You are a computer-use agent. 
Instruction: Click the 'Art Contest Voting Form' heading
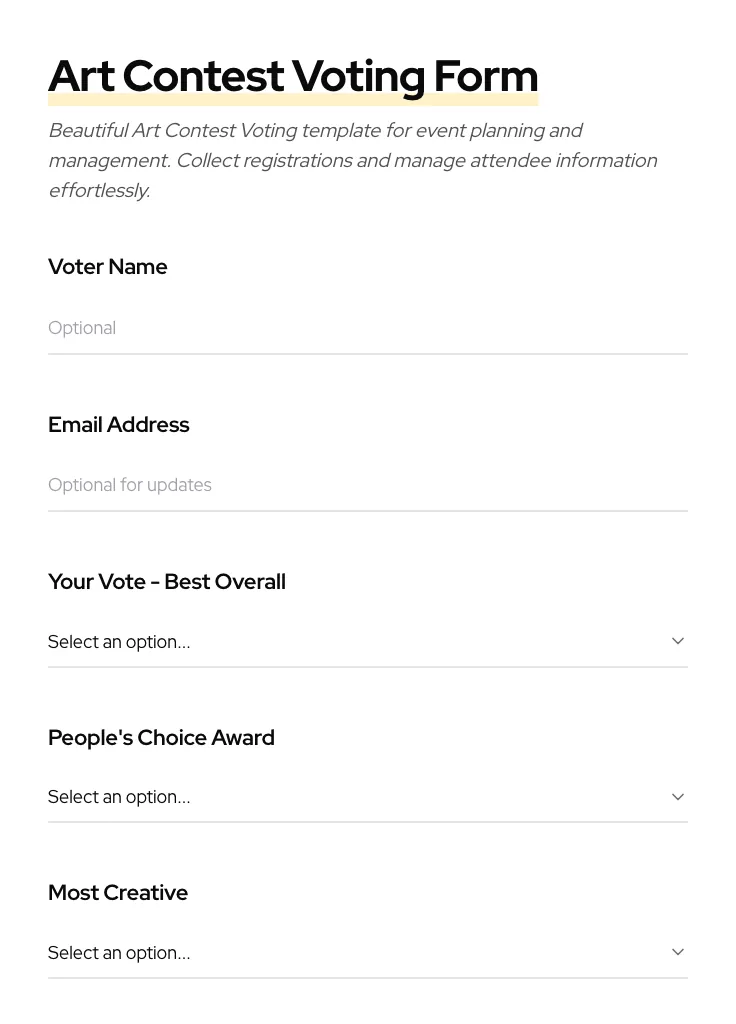point(293,76)
